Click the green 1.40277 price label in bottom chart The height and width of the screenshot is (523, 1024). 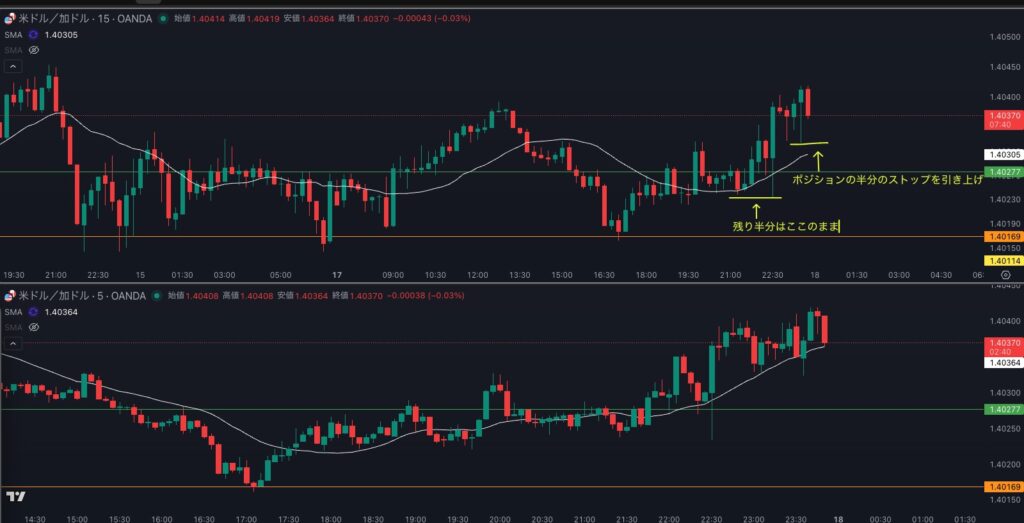(1004, 409)
